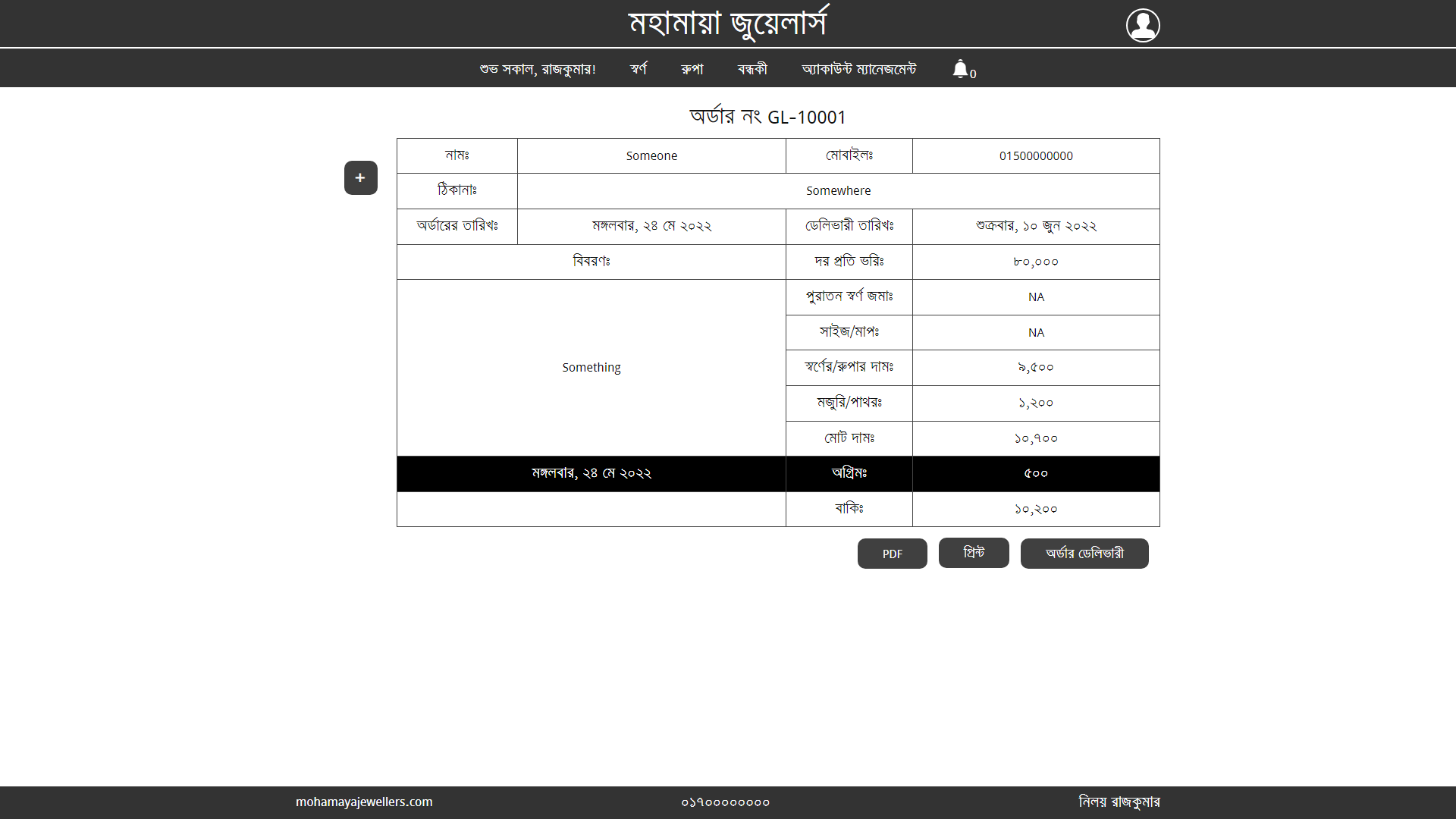The image size is (1456, 819).
Task: Open the রুপা (silver) menu
Action: [x=692, y=69]
